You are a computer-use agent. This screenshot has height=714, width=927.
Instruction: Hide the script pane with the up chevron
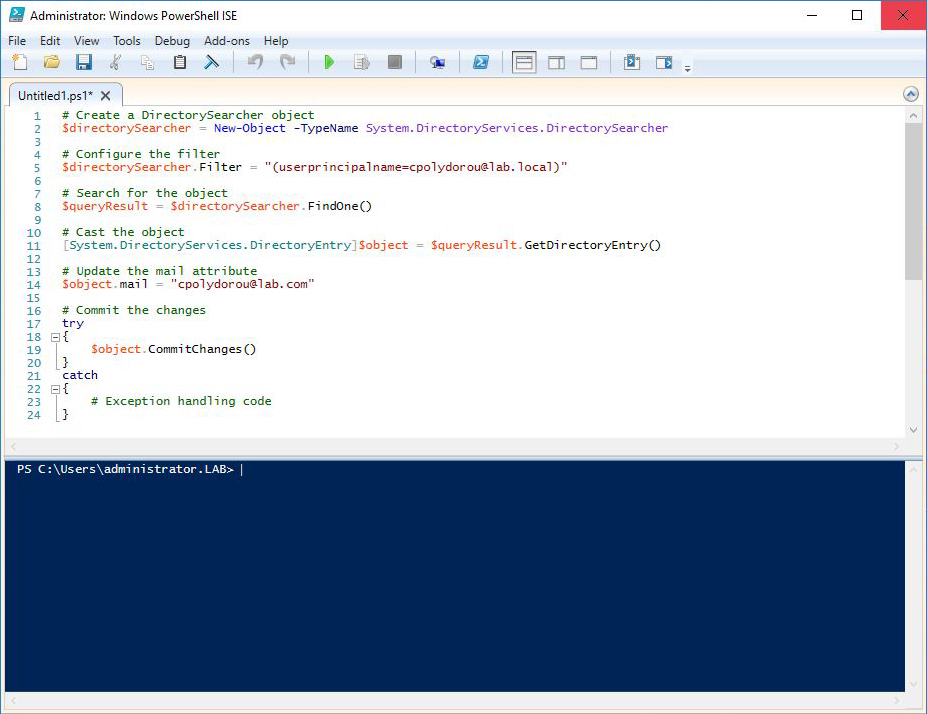[x=910, y=93]
